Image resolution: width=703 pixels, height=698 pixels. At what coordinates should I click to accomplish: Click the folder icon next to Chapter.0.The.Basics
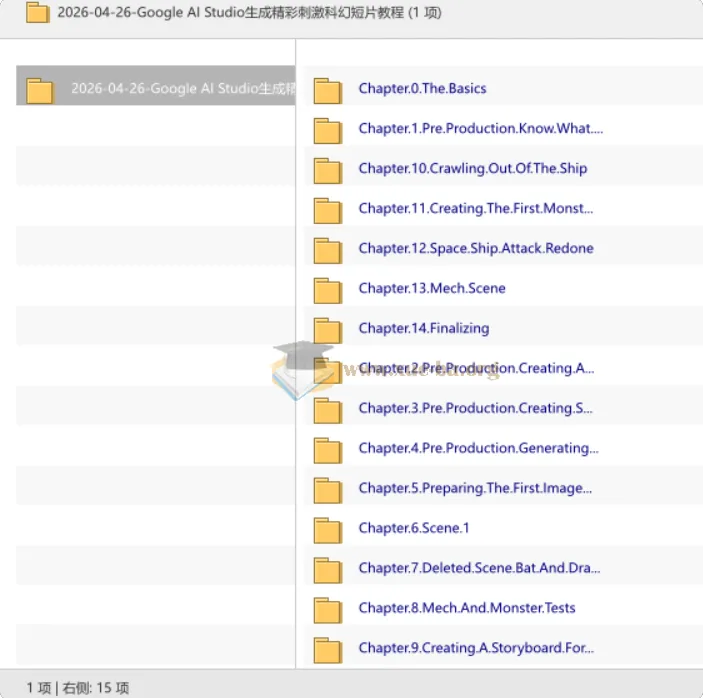click(x=328, y=91)
